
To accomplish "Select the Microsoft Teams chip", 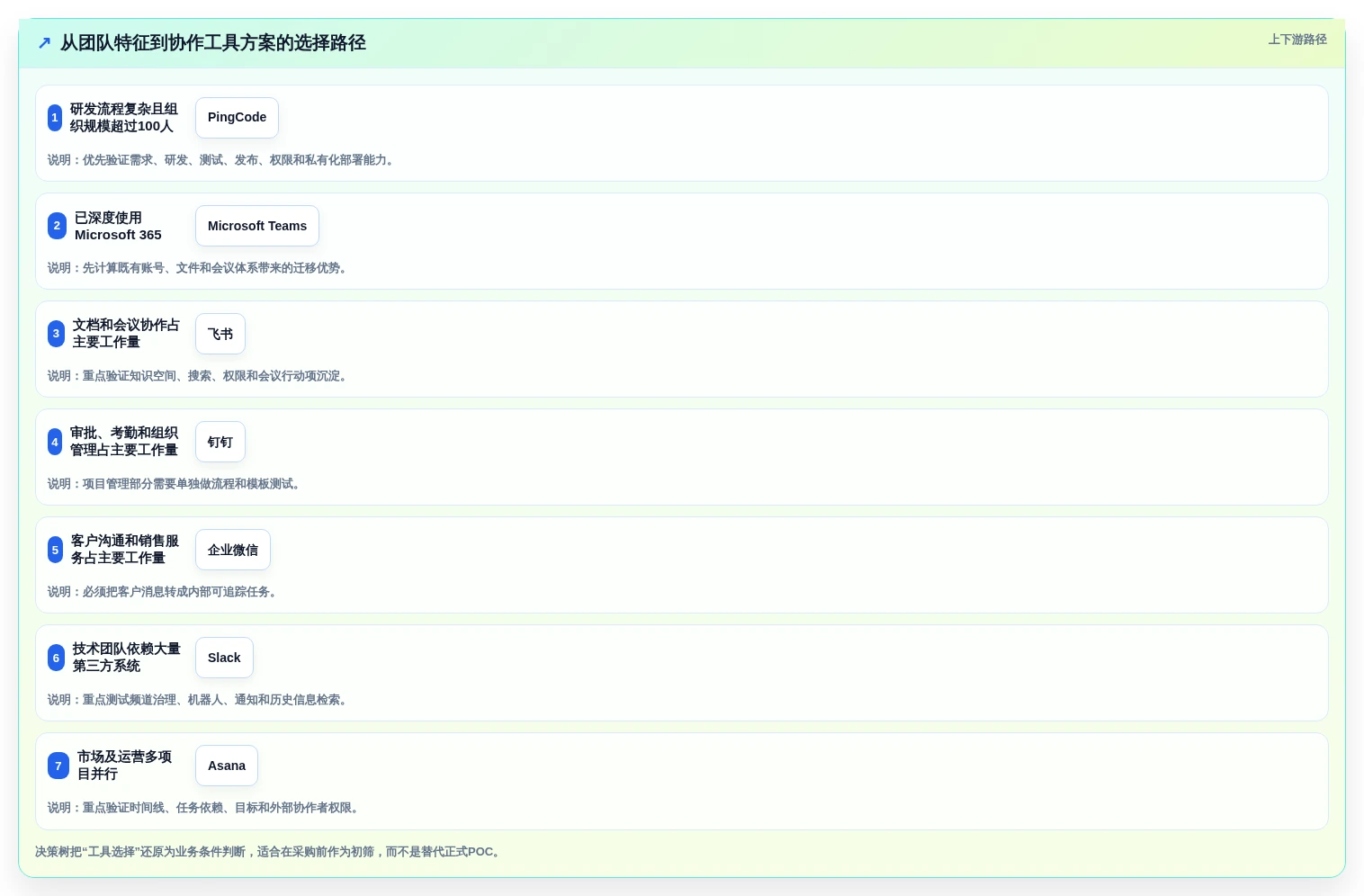I will (x=257, y=226).
